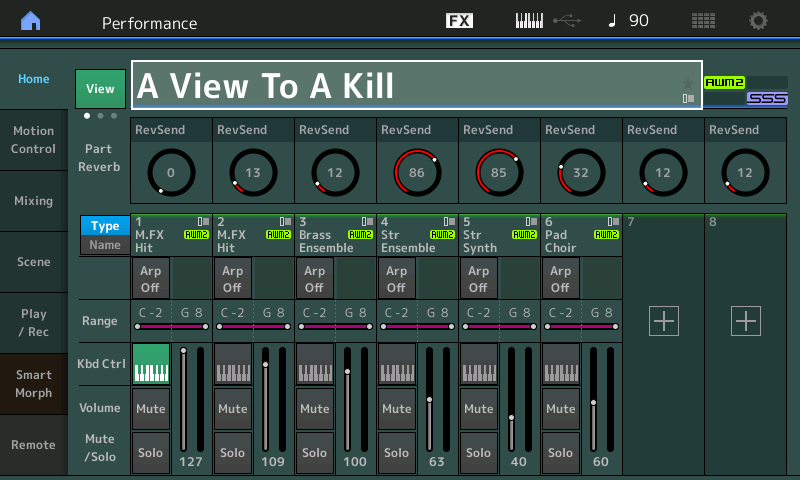Toggle Arp Off for part 2
Image resolution: width=800 pixels, height=480 pixels.
coord(232,279)
